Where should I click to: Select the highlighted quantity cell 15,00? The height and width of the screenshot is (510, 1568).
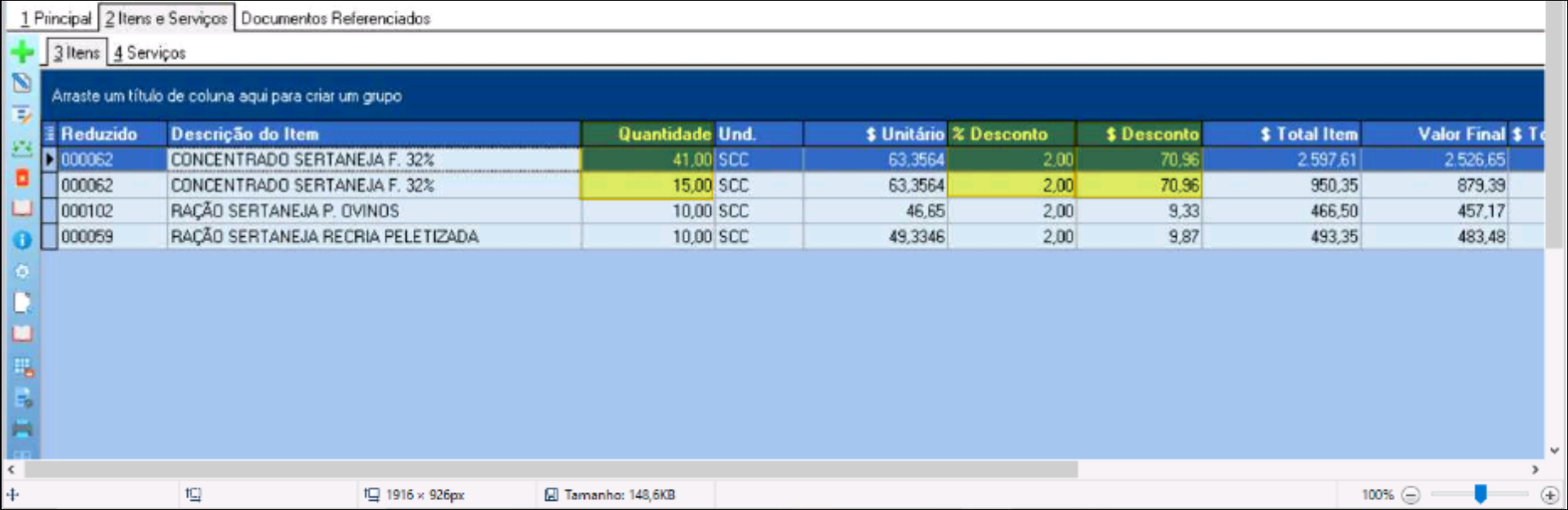(x=648, y=185)
